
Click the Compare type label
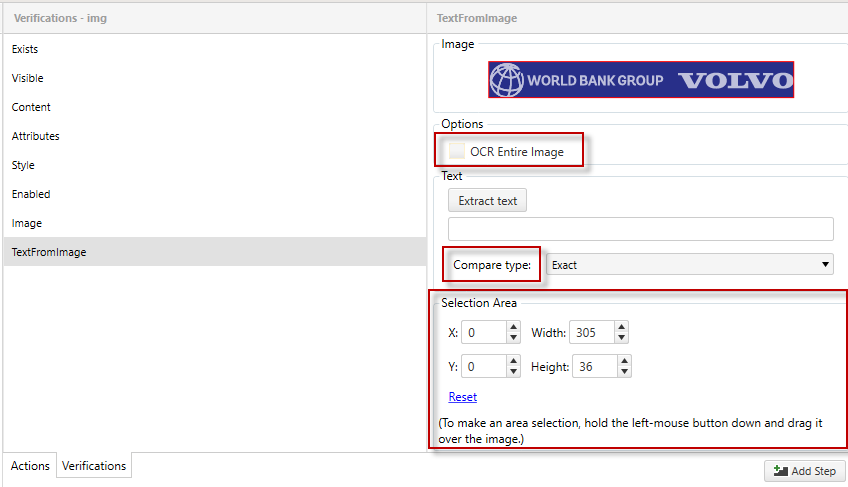492,265
